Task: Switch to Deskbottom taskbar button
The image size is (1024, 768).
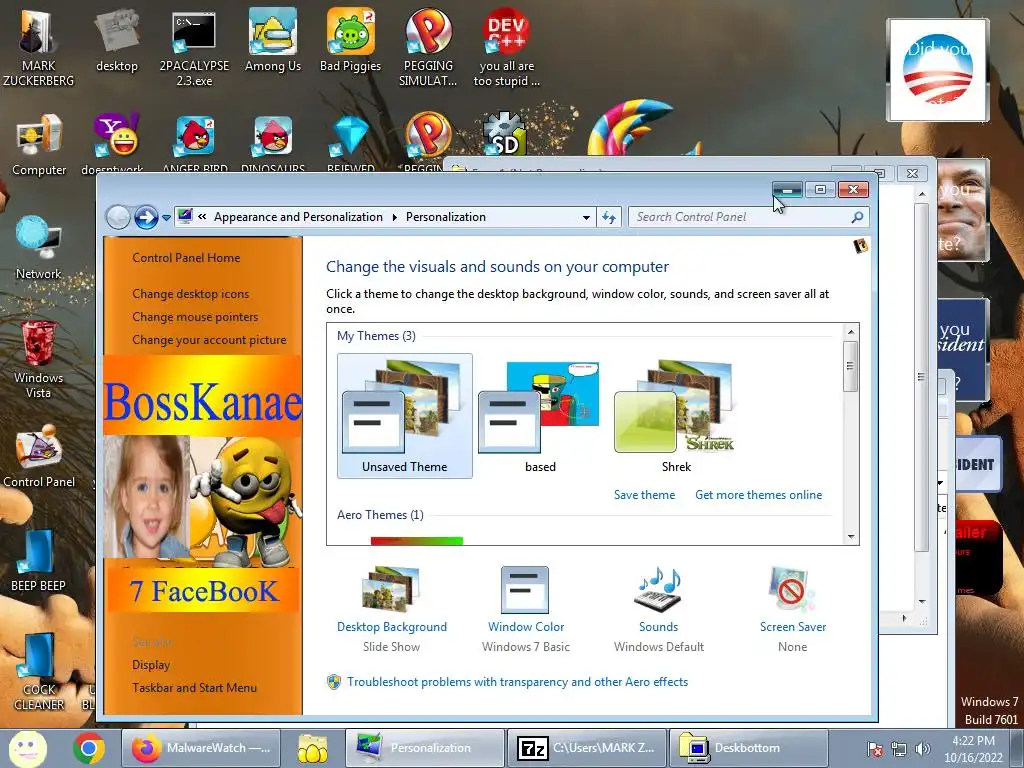Action: [748, 748]
